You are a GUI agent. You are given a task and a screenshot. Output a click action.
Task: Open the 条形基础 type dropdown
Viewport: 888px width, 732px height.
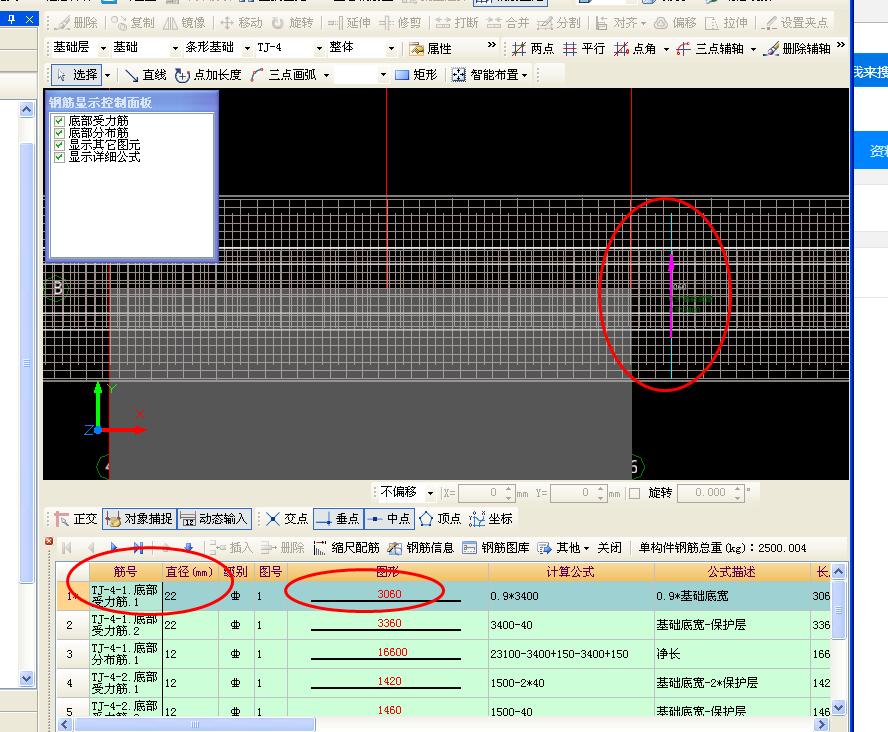coord(247,49)
